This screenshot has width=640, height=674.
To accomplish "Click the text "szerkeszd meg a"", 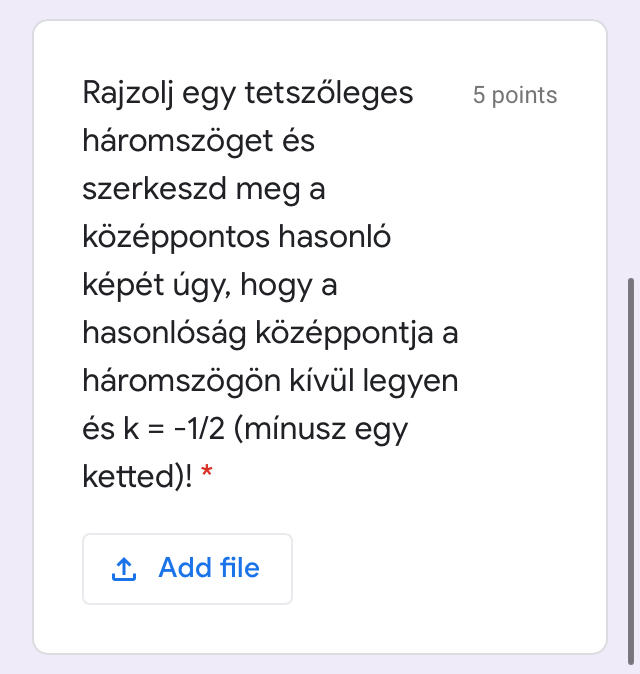I will (x=203, y=189).
